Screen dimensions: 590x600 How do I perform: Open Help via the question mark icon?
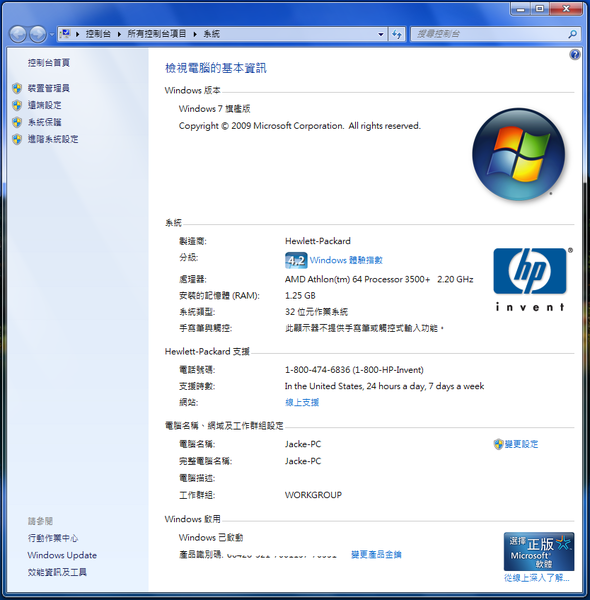click(575, 55)
